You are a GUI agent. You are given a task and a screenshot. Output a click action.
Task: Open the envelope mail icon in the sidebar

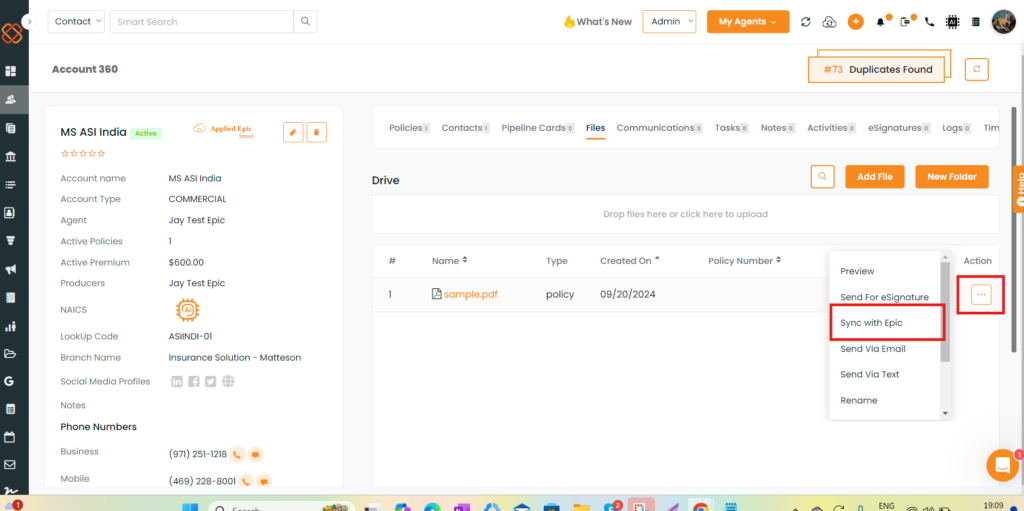10,465
